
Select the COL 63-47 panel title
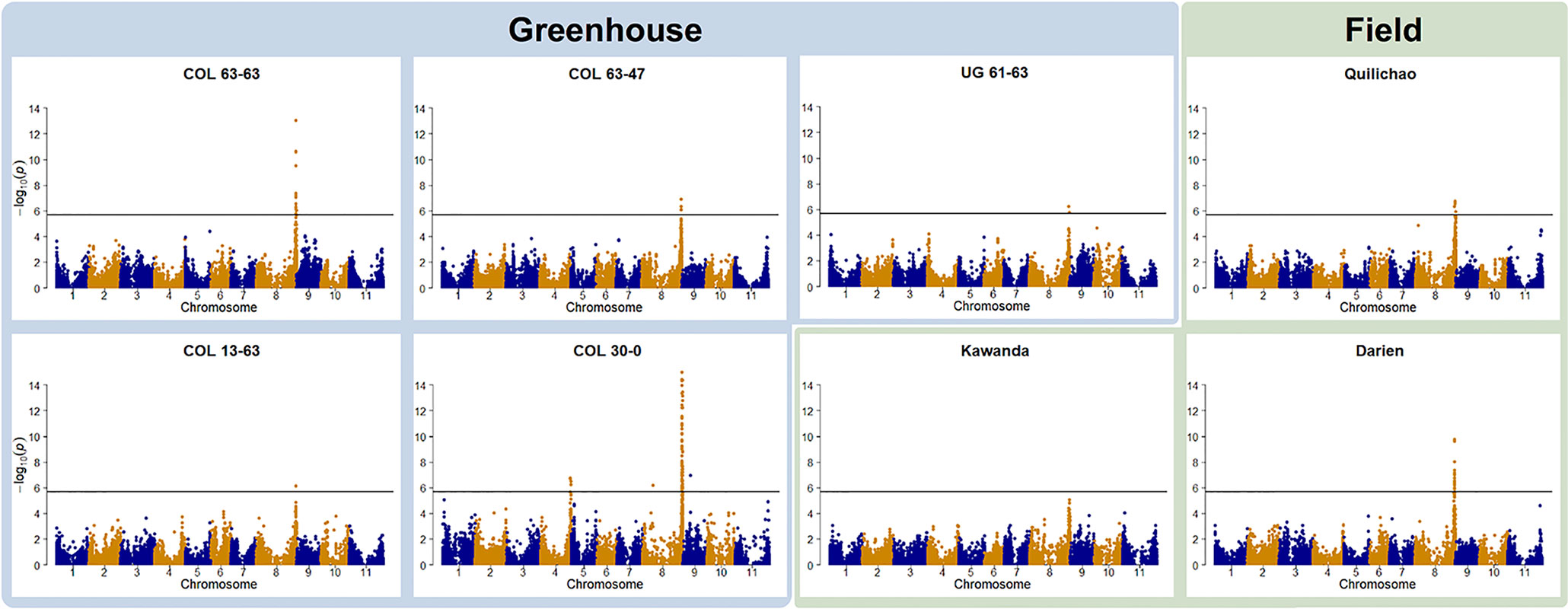pos(607,74)
